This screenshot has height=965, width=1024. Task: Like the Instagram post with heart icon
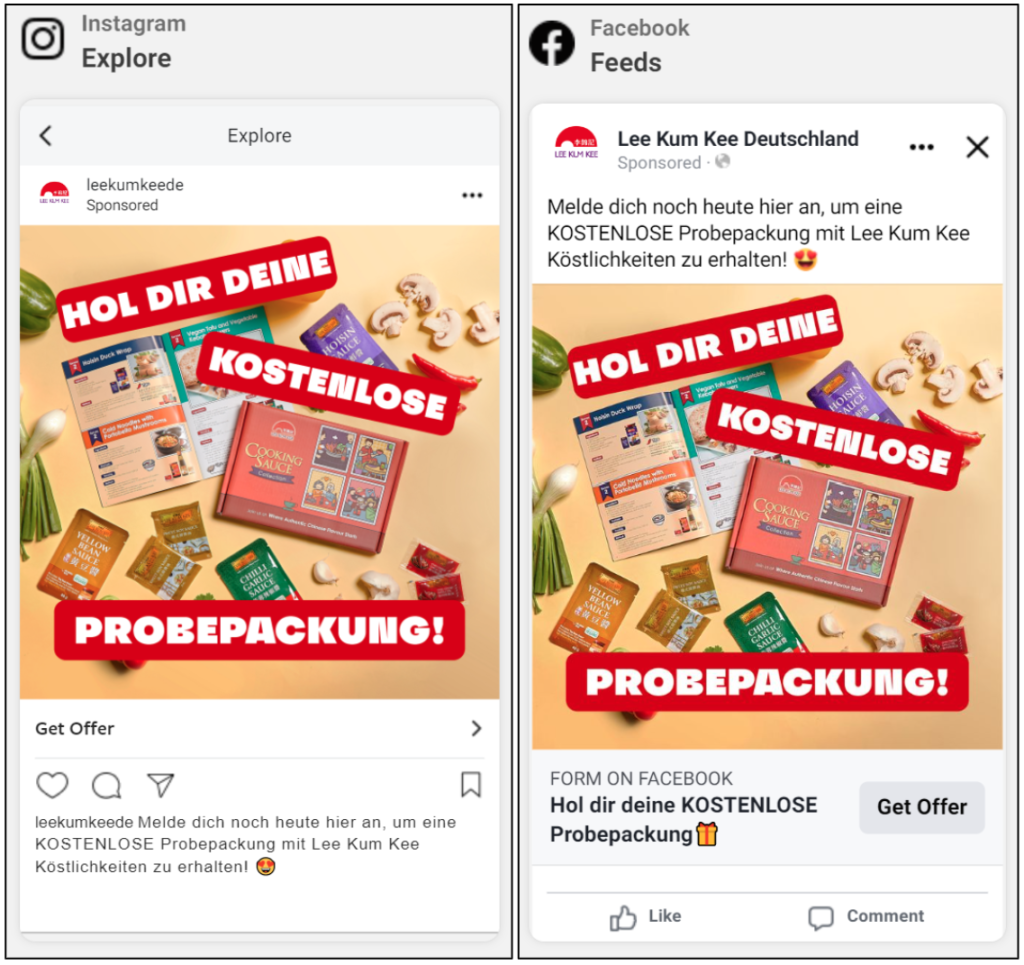click(52, 785)
